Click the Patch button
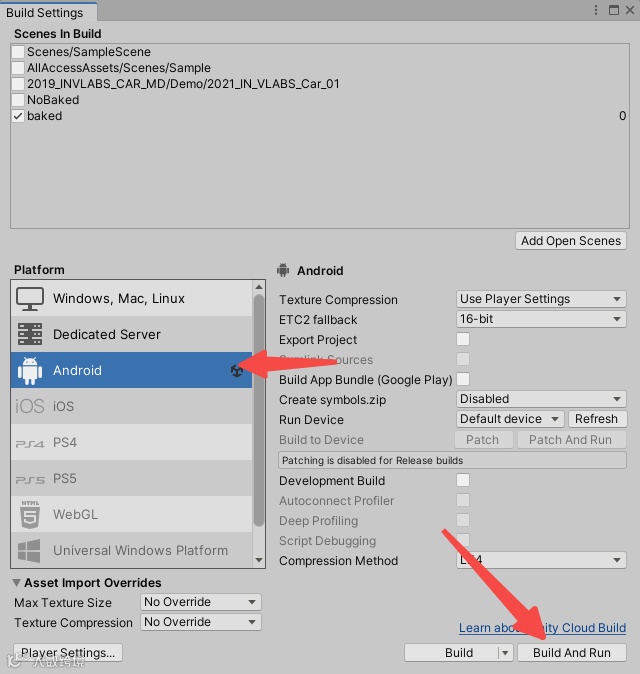Viewport: 640px width, 674px height. click(x=483, y=440)
